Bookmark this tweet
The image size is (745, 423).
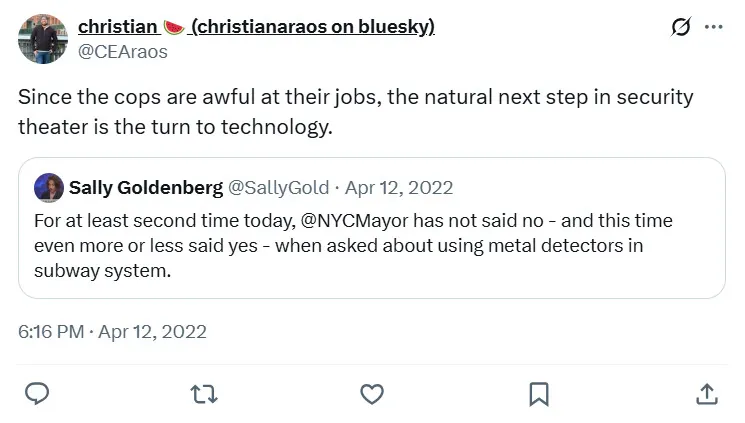tap(539, 393)
